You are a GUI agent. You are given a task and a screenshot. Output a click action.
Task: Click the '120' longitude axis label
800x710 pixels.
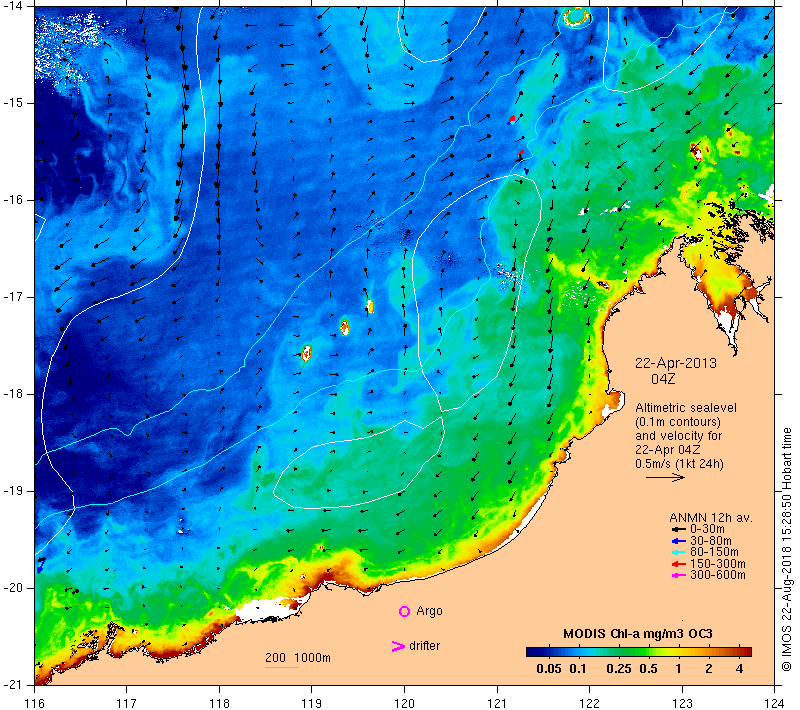click(x=405, y=703)
